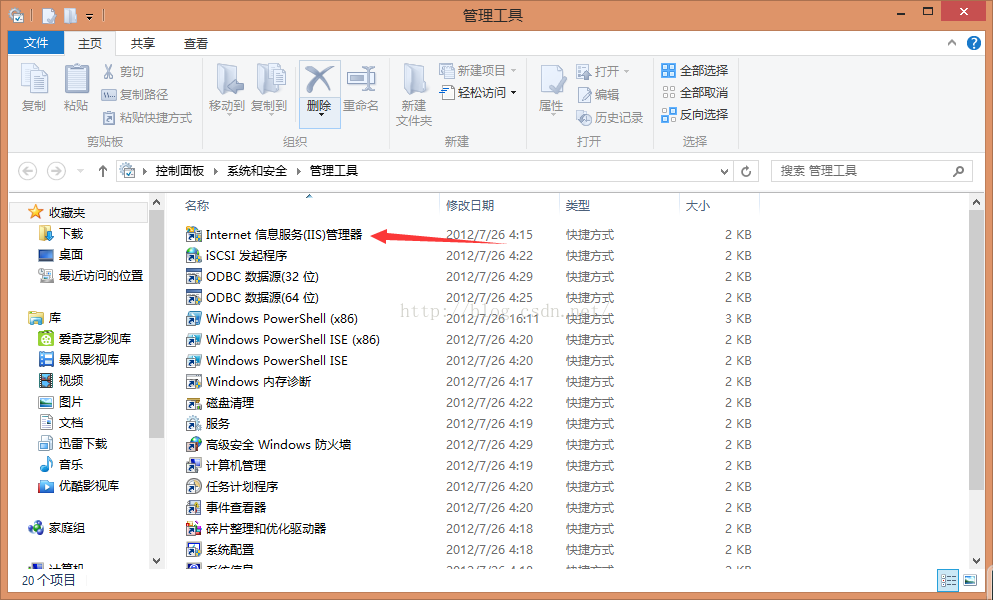Select Windows PowerShell (x86)
The height and width of the screenshot is (600, 993).
coord(272,318)
